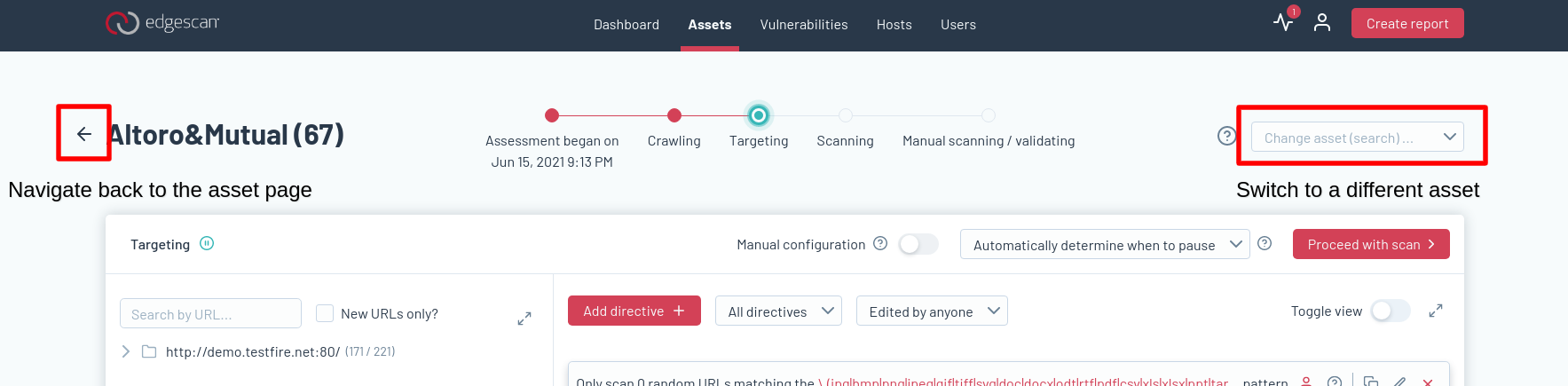Viewport: 1568px width, 386px height.
Task: Delete the directive with the red X
Action: click(x=1428, y=382)
